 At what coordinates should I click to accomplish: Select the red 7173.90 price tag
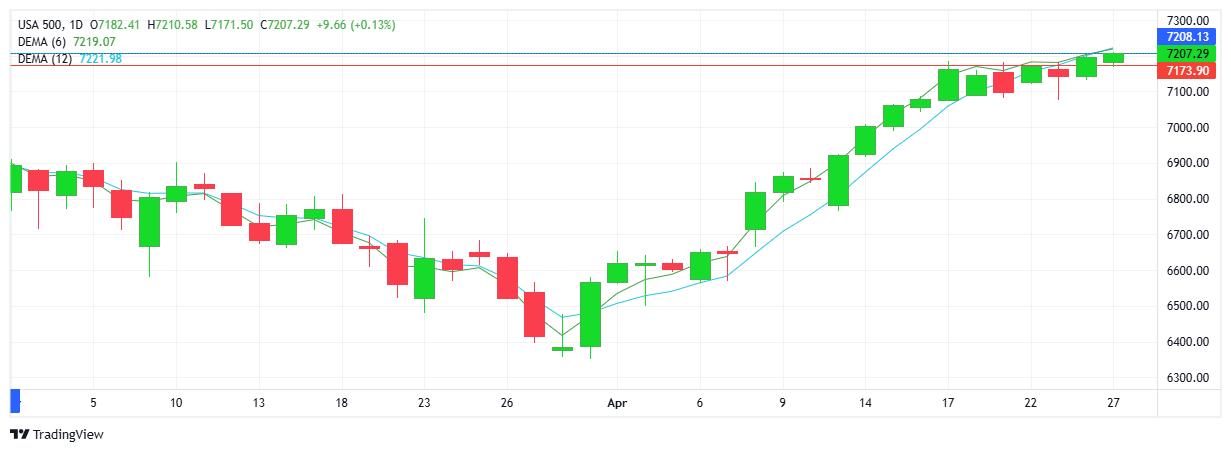coord(1188,71)
